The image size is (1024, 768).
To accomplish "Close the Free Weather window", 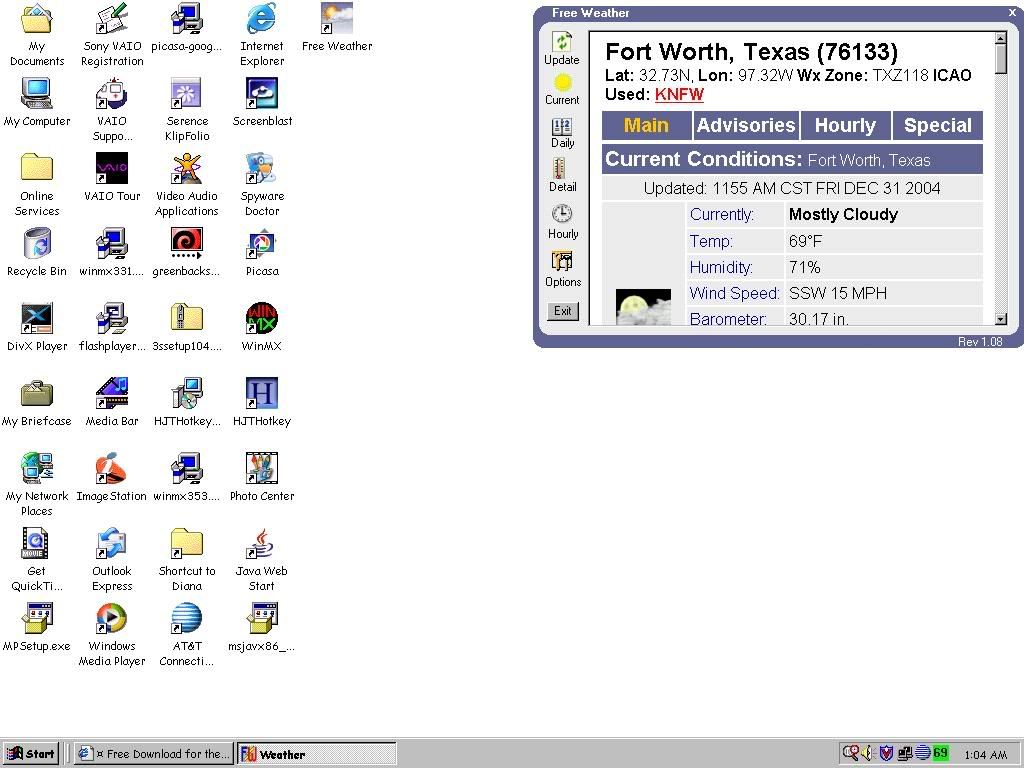I will pos(1012,12).
